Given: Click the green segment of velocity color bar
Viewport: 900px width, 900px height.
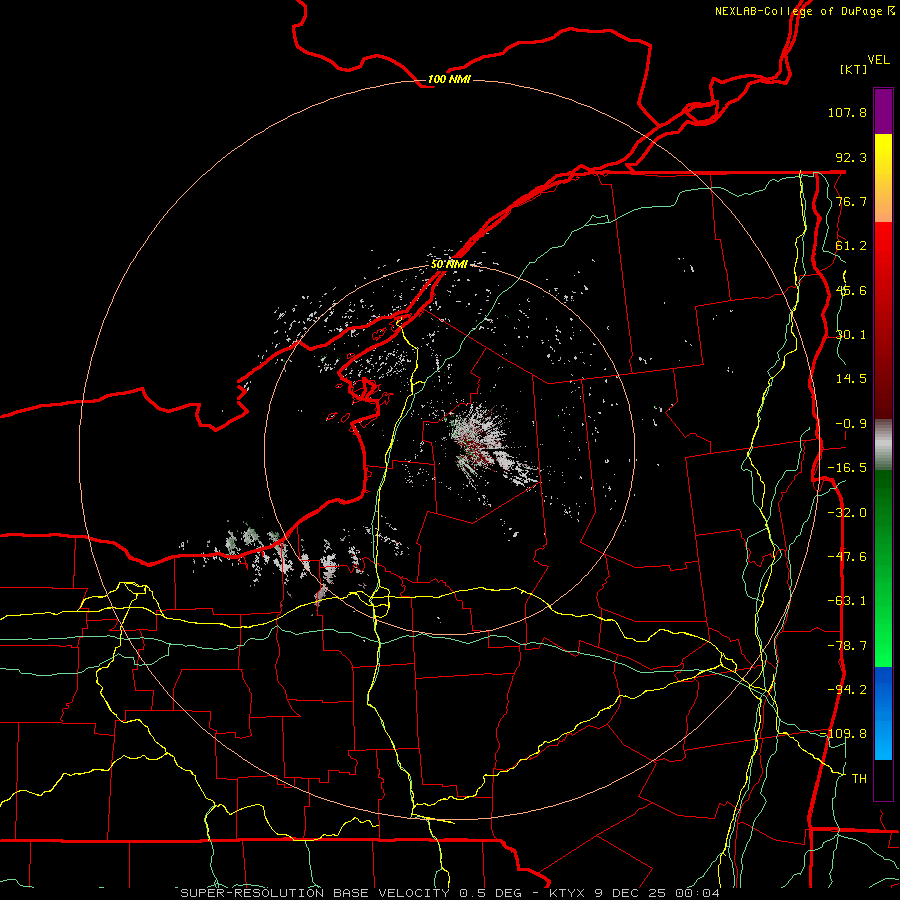Looking at the screenshot, I should coord(883,568).
